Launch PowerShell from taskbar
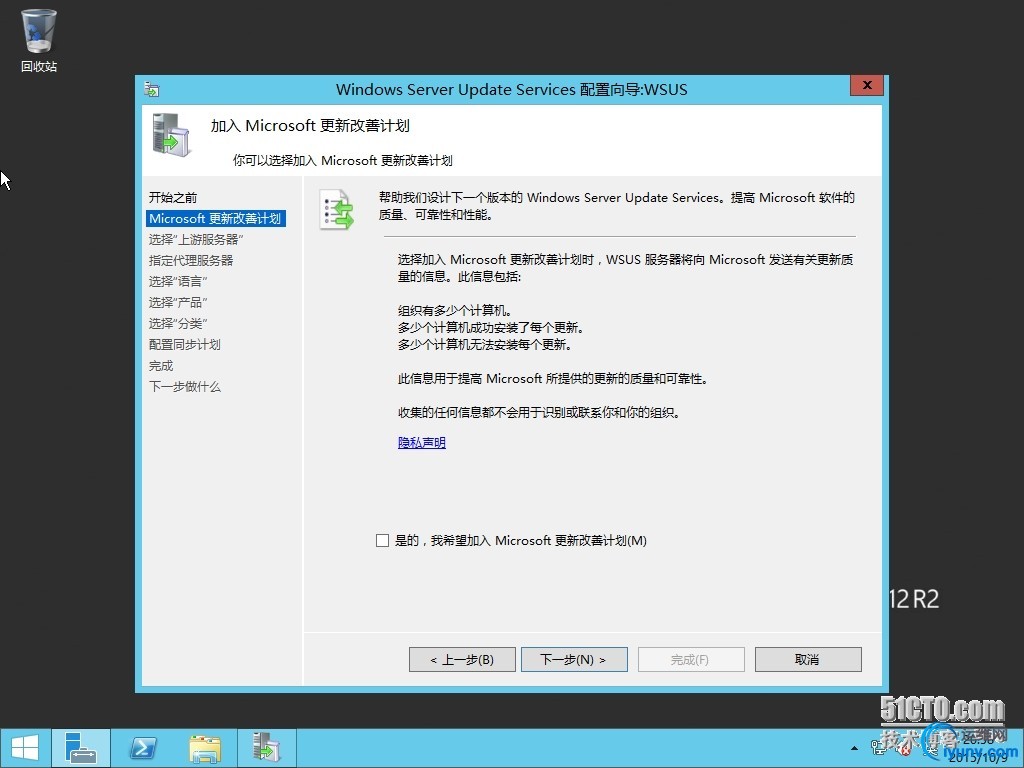 [142, 748]
